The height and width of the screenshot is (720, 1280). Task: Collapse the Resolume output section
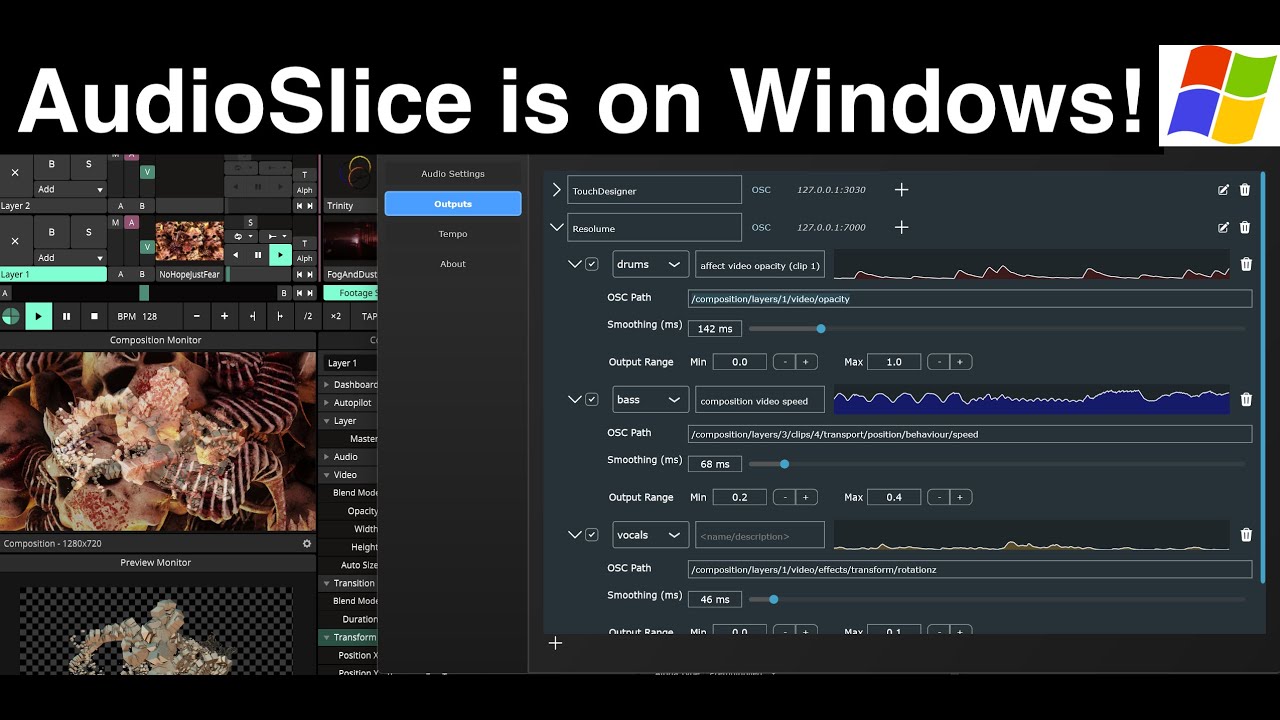(557, 227)
